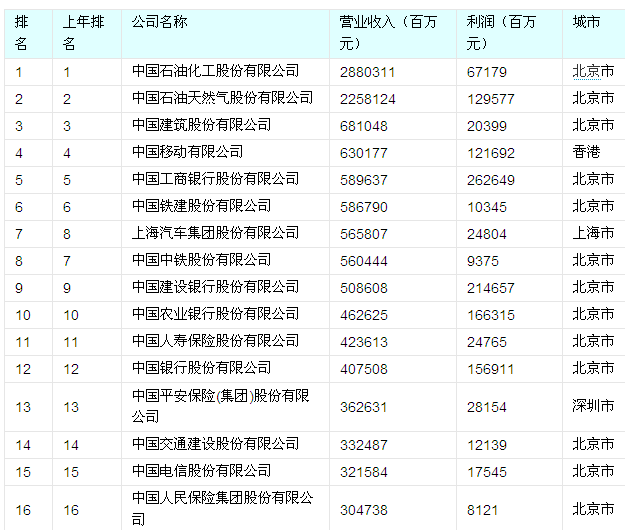Click revenue value 2880311
The height and width of the screenshot is (530, 625).
tap(367, 73)
